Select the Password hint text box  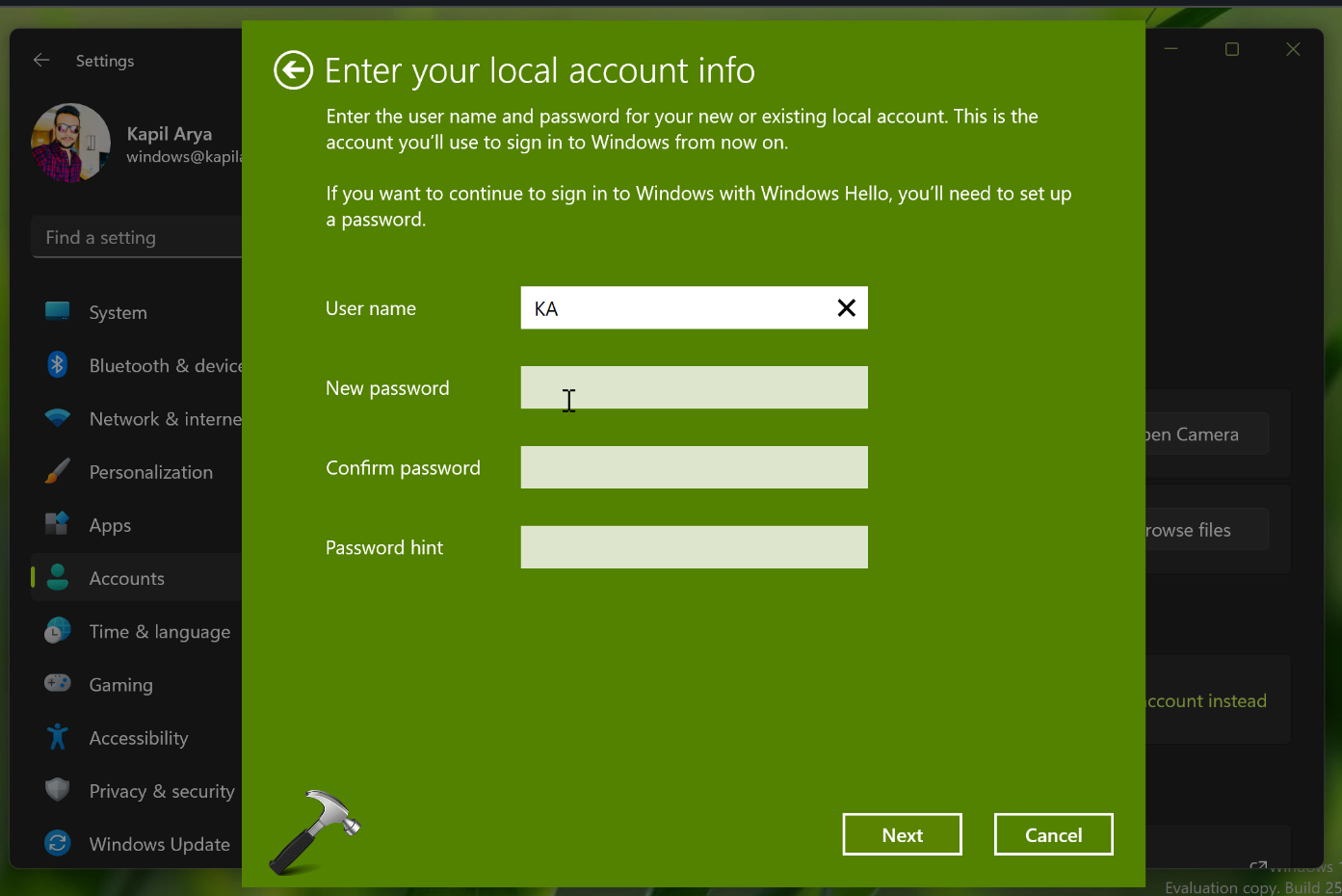(694, 547)
